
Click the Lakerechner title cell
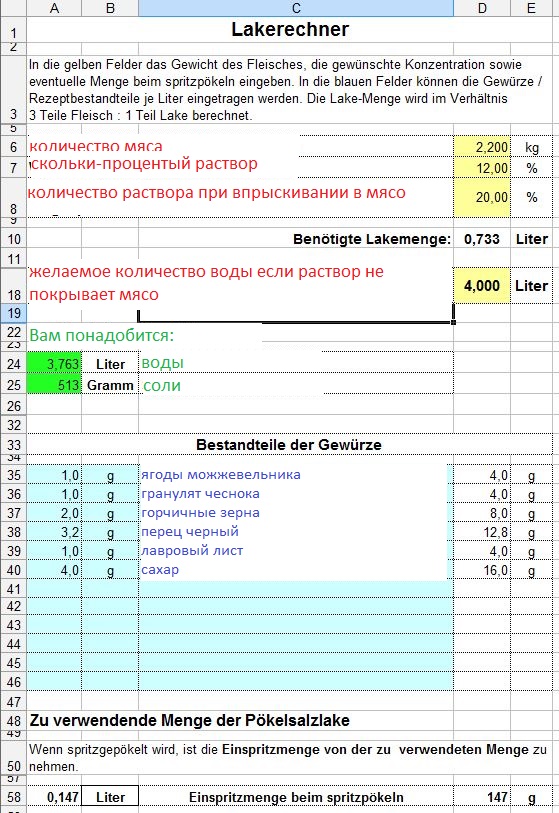pyautogui.click(x=289, y=30)
